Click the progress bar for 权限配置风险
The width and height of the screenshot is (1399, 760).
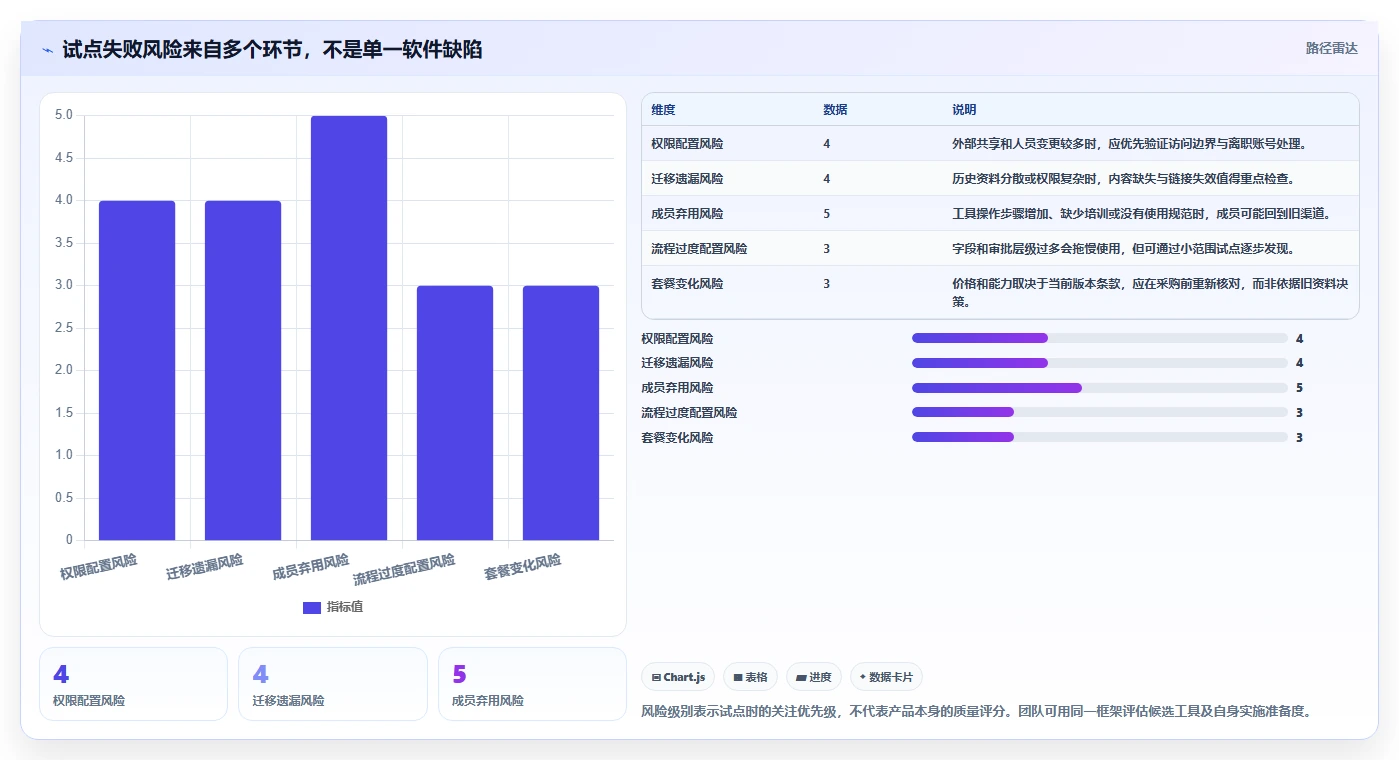[x=1100, y=338]
